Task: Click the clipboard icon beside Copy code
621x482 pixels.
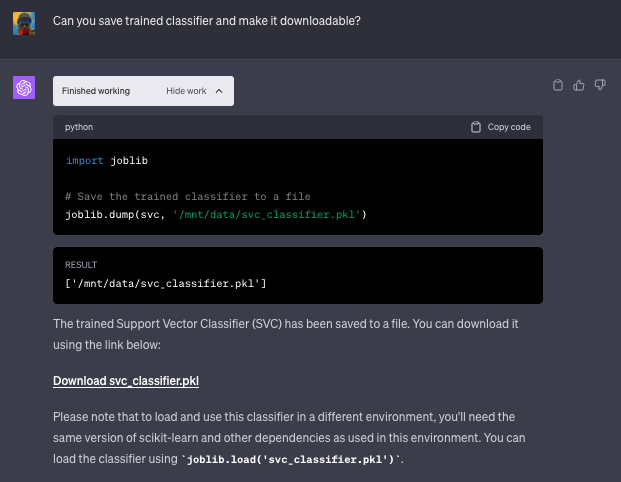Action: pos(476,127)
